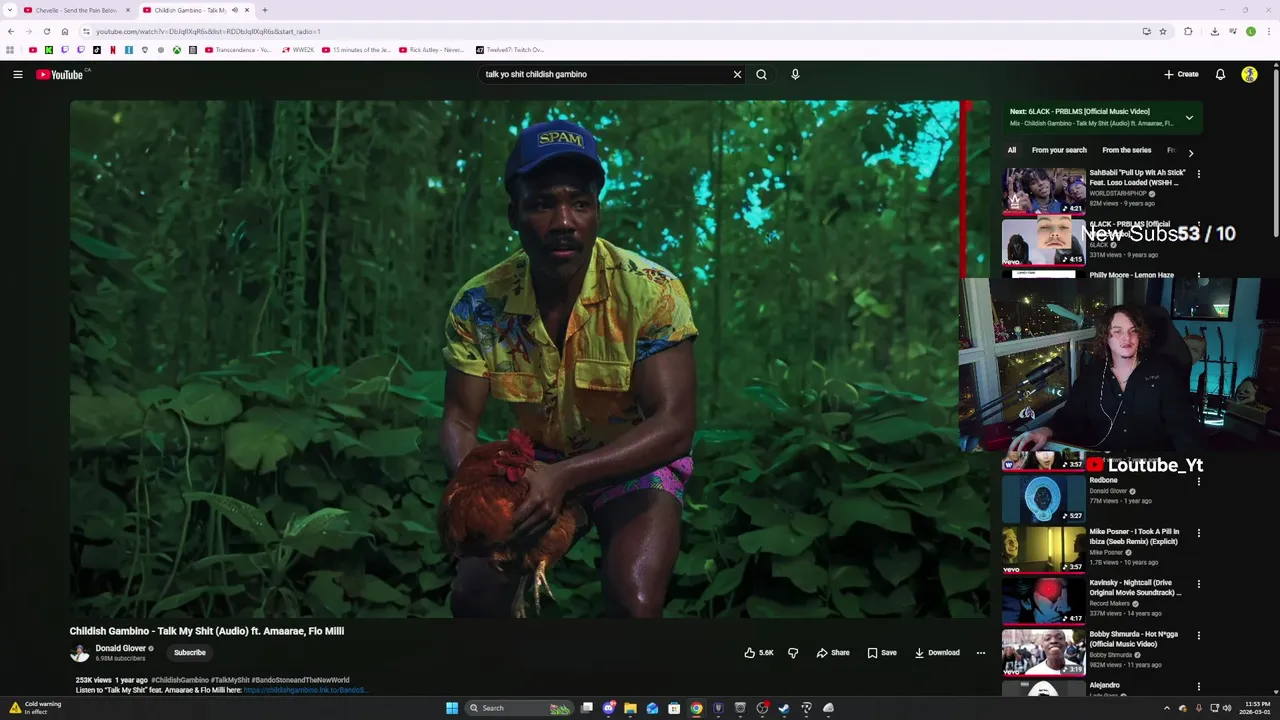Close the Childish Gambino browser tab

247,10
